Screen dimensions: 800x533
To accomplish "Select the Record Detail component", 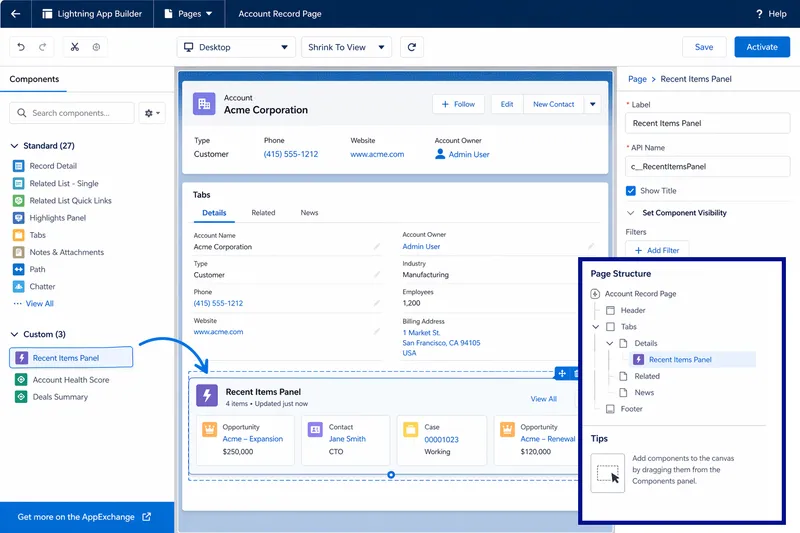I will [x=45, y=166].
